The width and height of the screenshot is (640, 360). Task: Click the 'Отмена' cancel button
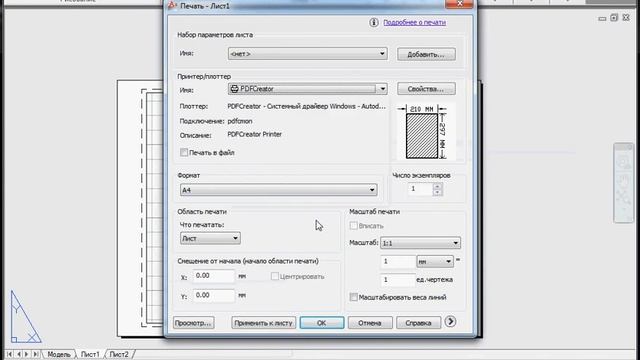(x=370, y=323)
